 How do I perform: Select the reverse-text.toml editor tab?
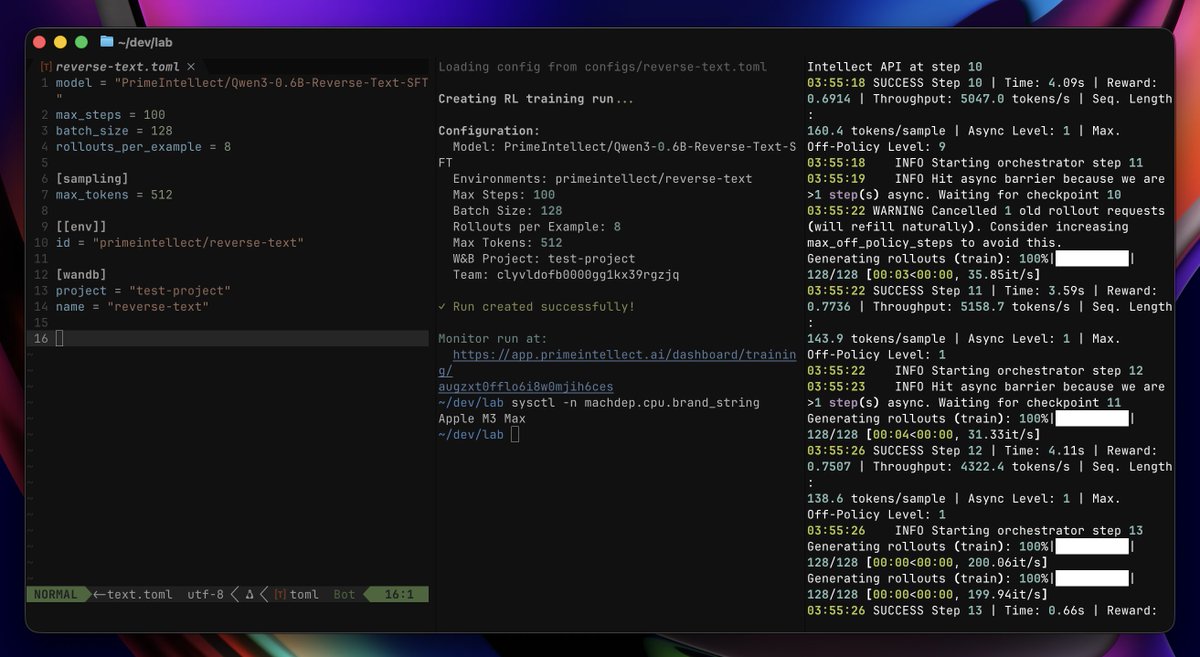[x=118, y=67]
